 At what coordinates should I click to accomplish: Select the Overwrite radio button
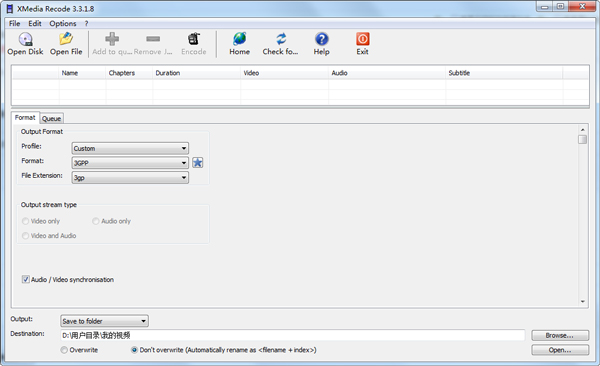pos(64,350)
